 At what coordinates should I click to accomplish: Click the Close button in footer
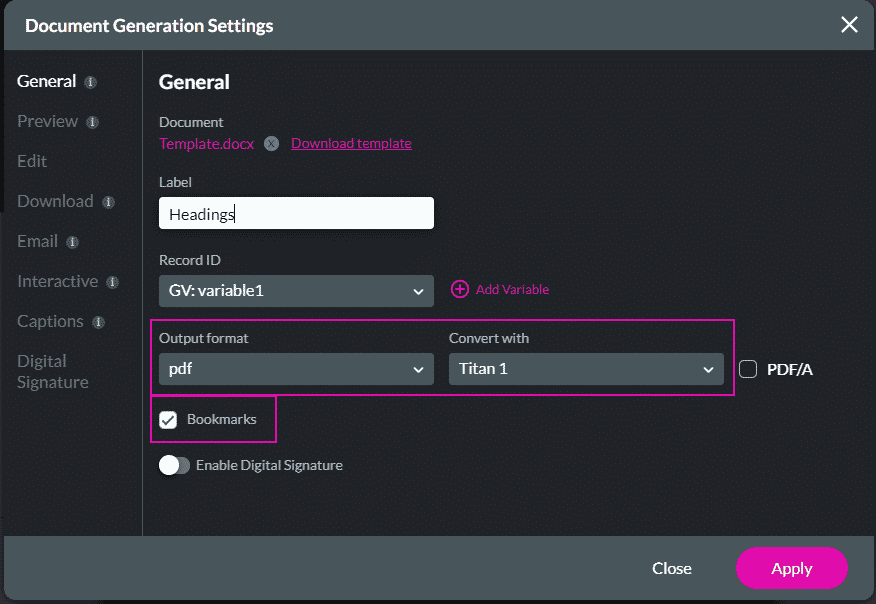pyautogui.click(x=672, y=568)
